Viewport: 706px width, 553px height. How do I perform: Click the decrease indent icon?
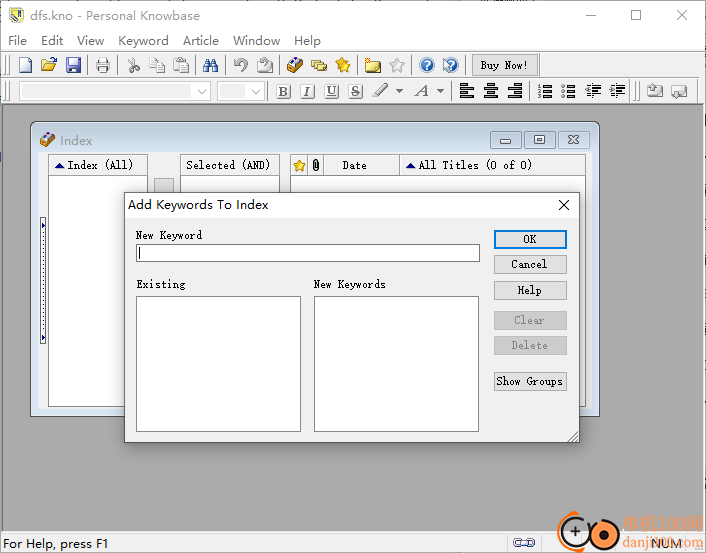593,91
